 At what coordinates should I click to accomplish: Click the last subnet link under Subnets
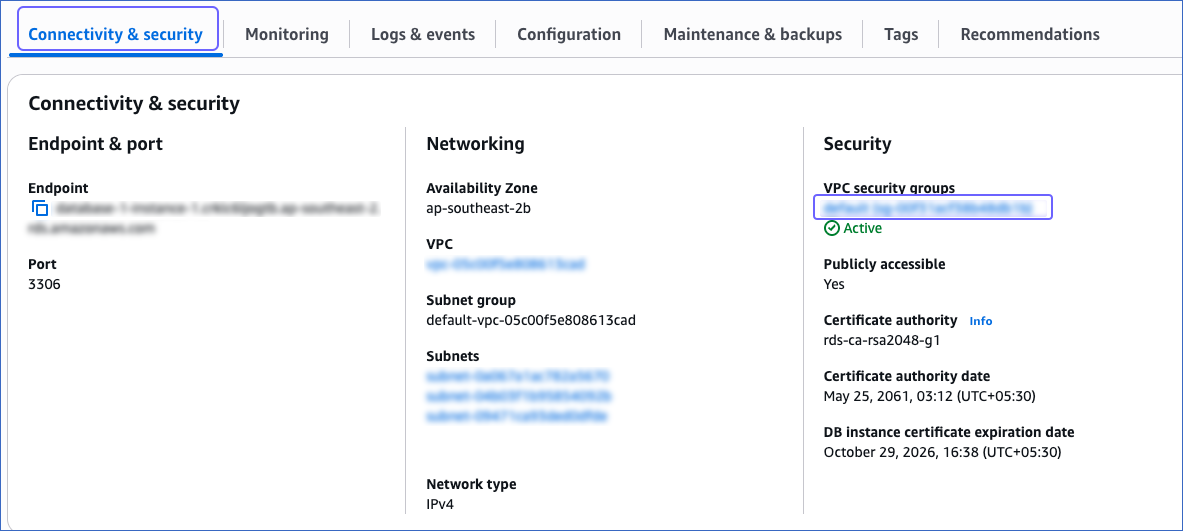518,415
